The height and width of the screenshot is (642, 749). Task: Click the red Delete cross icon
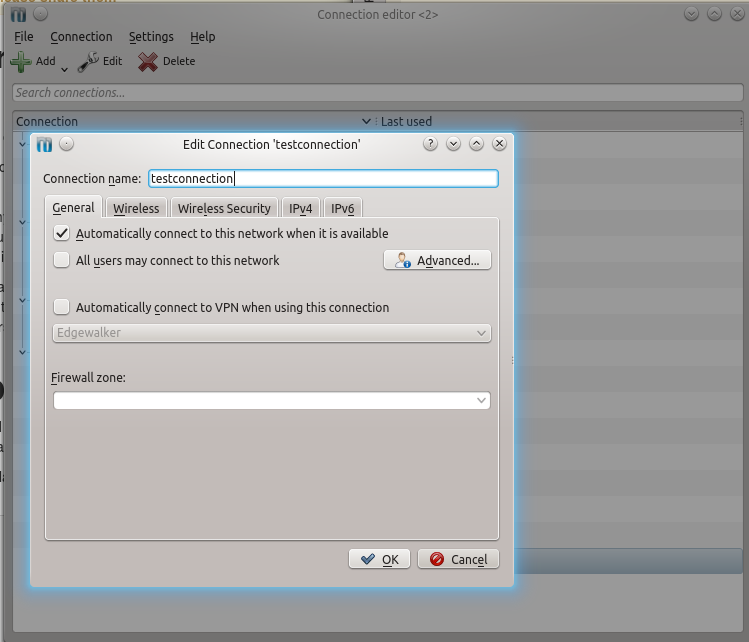pyautogui.click(x=148, y=62)
